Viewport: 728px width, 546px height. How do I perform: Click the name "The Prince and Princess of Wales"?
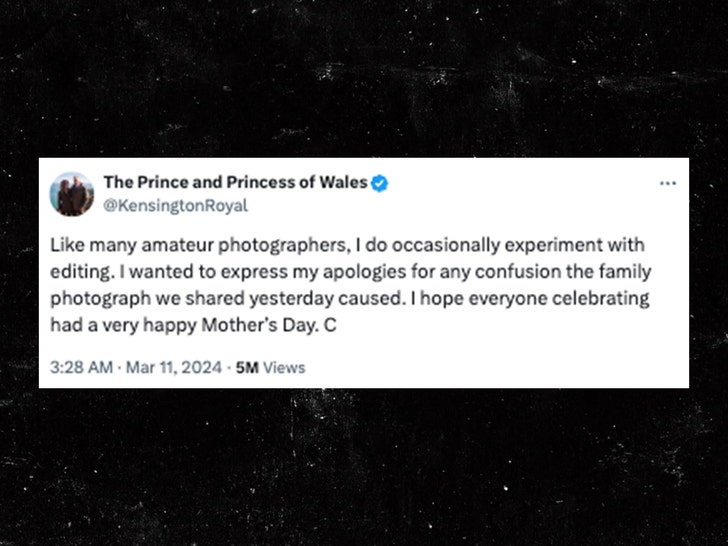(x=236, y=183)
